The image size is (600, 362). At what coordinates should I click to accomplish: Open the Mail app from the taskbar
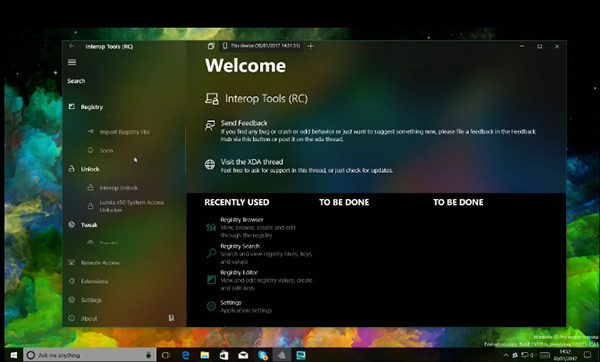(x=243, y=355)
